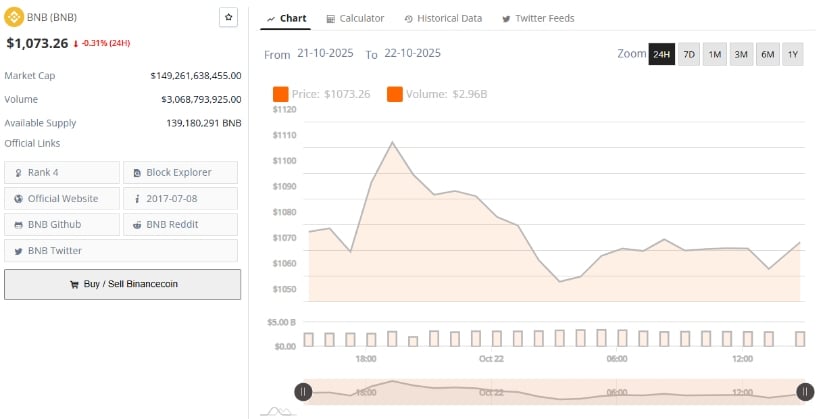
Task: Set zoom range to 1M
Action: [714, 54]
